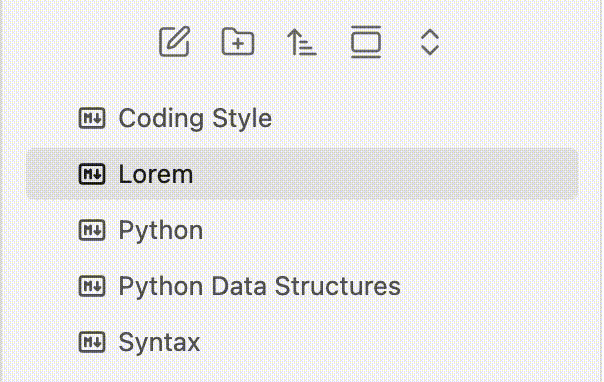The width and height of the screenshot is (604, 382).
Task: Change the file sort order
Action: (x=302, y=42)
